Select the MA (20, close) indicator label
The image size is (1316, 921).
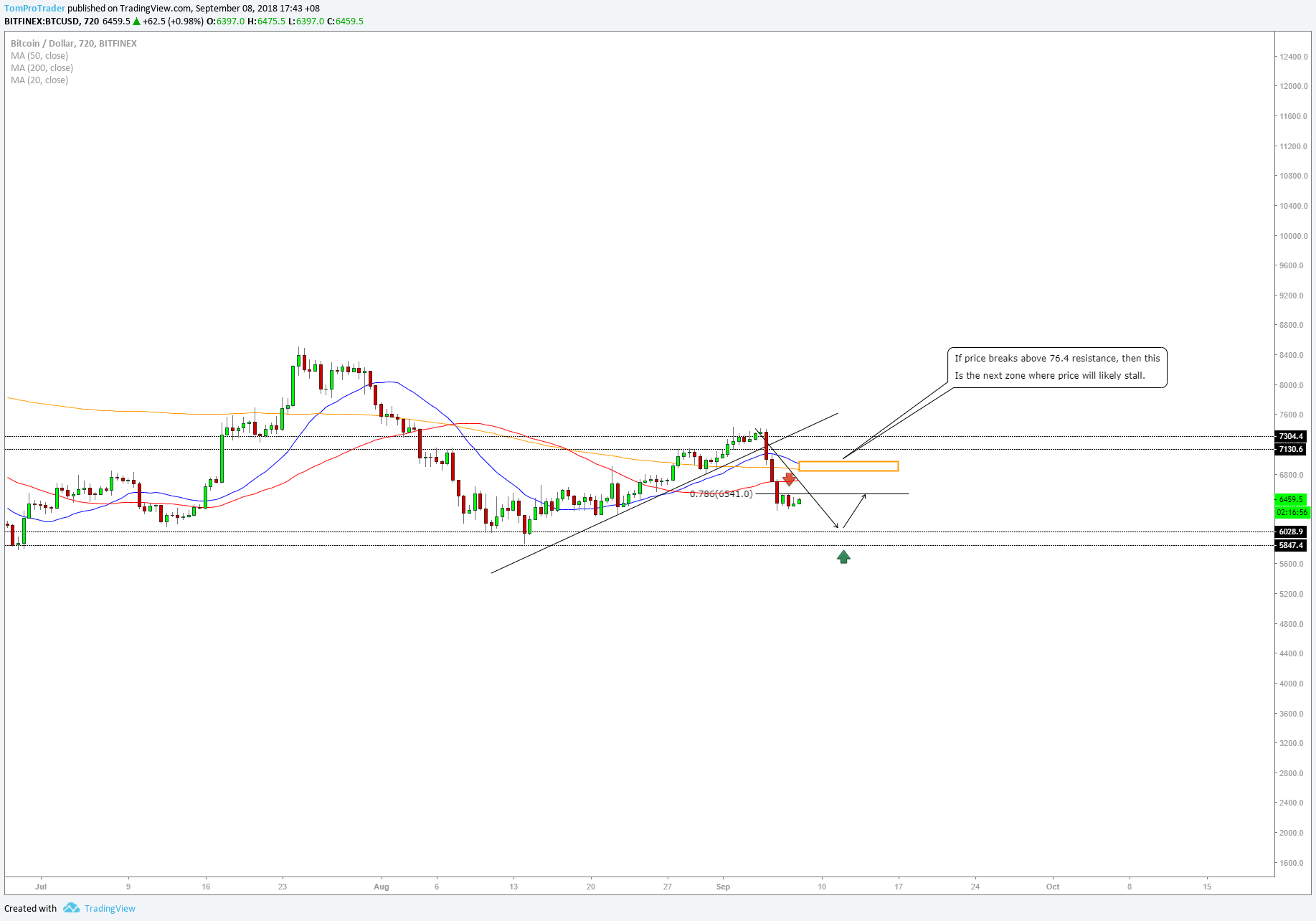tap(39, 80)
